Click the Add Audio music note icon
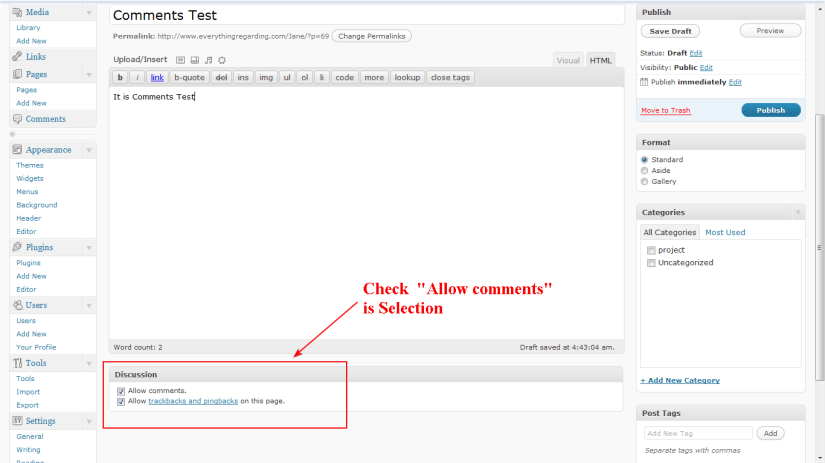Viewport: 825px width, 463px height. [208, 60]
